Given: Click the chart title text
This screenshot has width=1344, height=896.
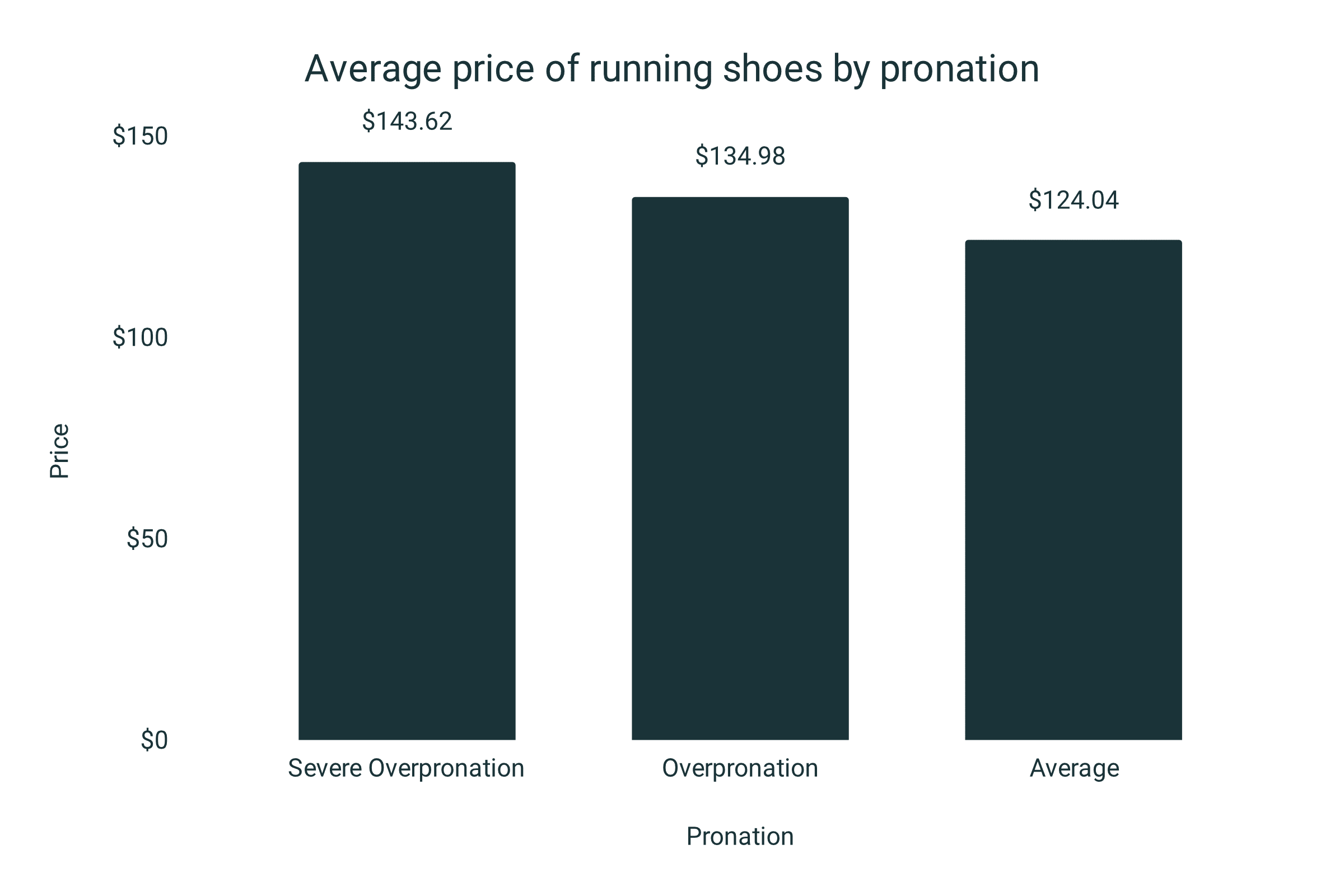Looking at the screenshot, I should [671, 69].
